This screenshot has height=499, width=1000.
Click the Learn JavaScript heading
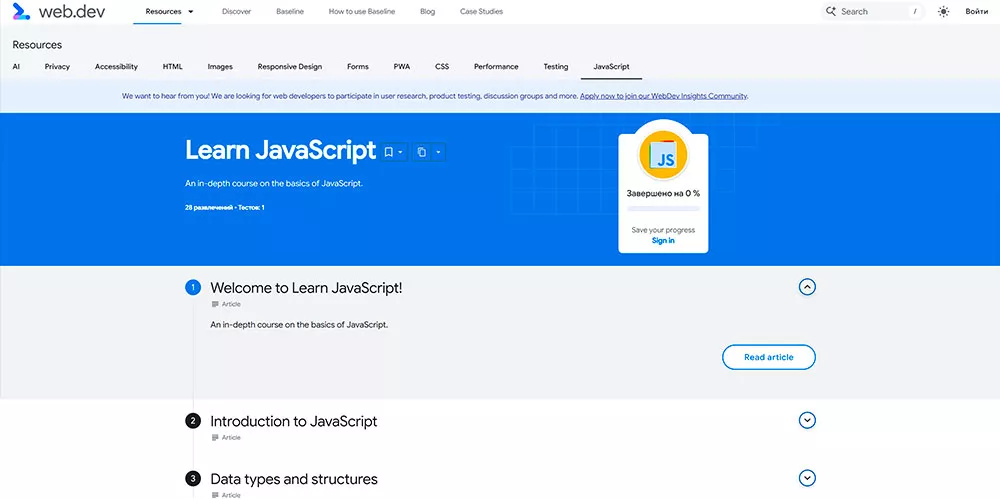click(281, 151)
